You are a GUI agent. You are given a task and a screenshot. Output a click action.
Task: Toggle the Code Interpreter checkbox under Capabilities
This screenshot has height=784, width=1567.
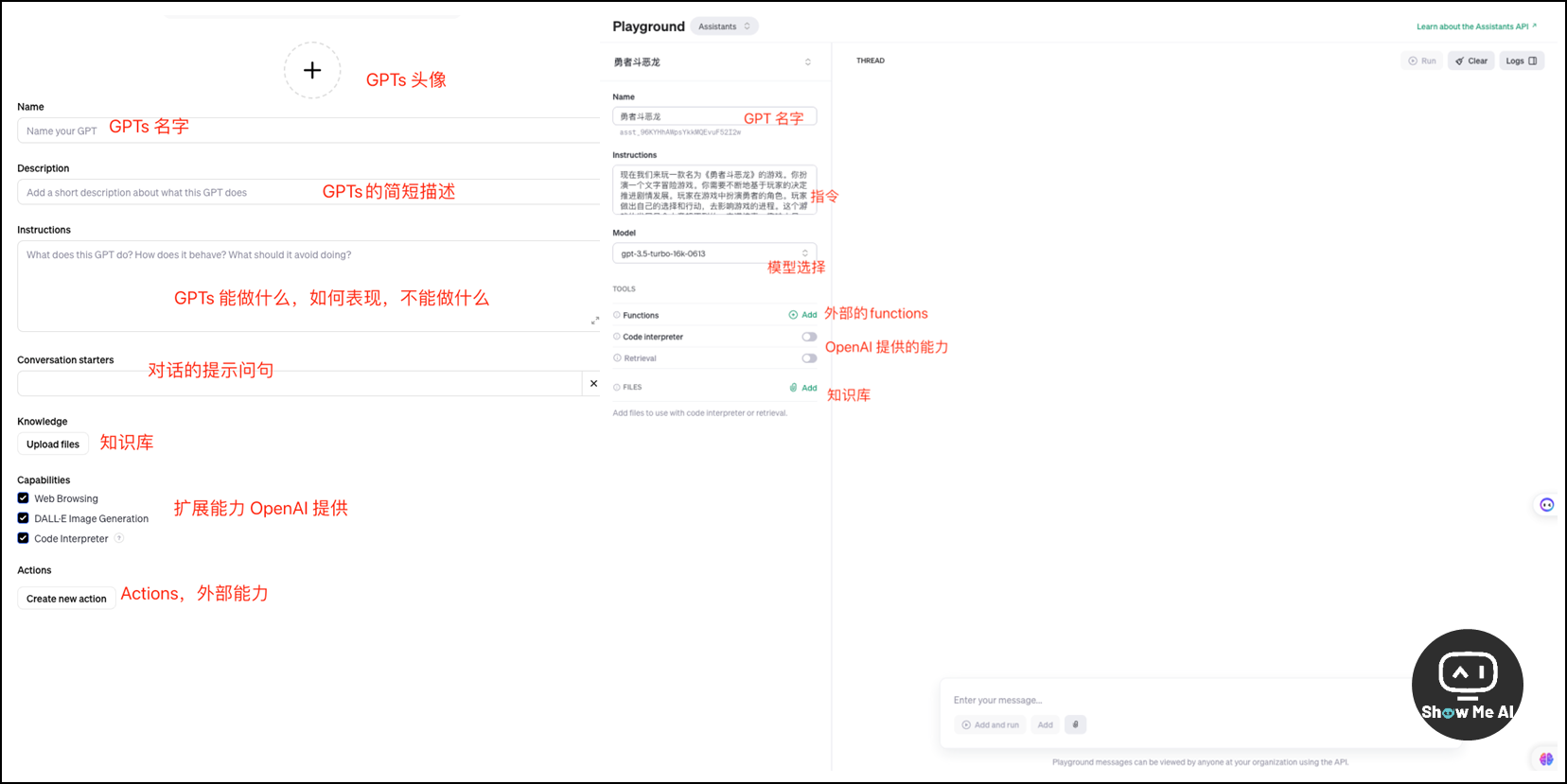tap(23, 538)
